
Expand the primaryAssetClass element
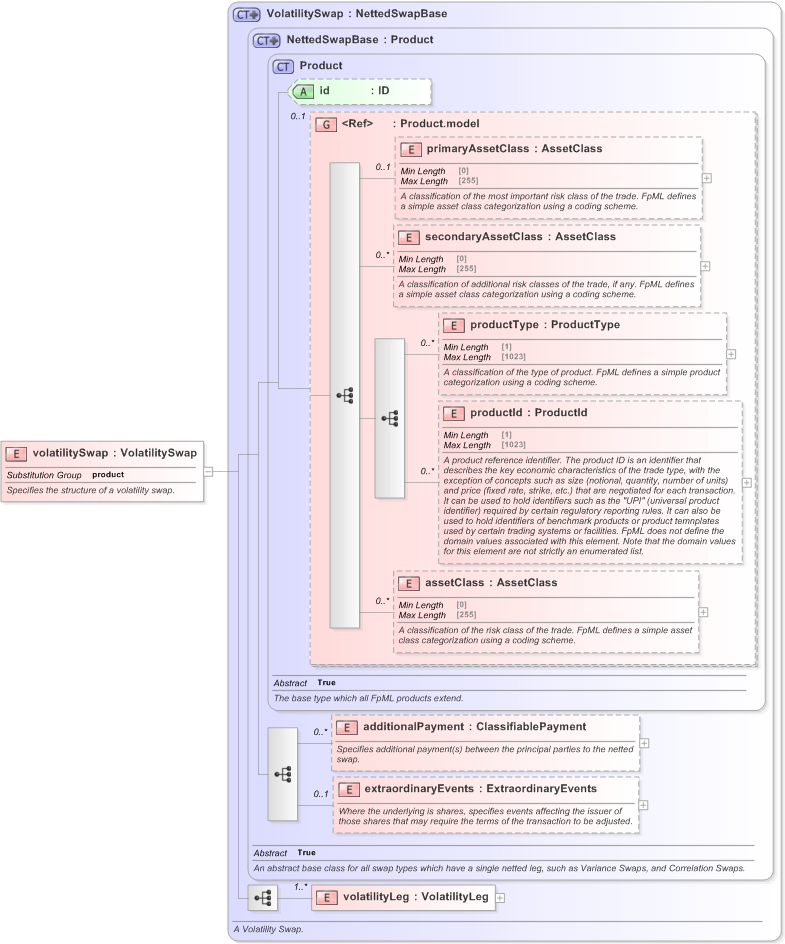707,178
